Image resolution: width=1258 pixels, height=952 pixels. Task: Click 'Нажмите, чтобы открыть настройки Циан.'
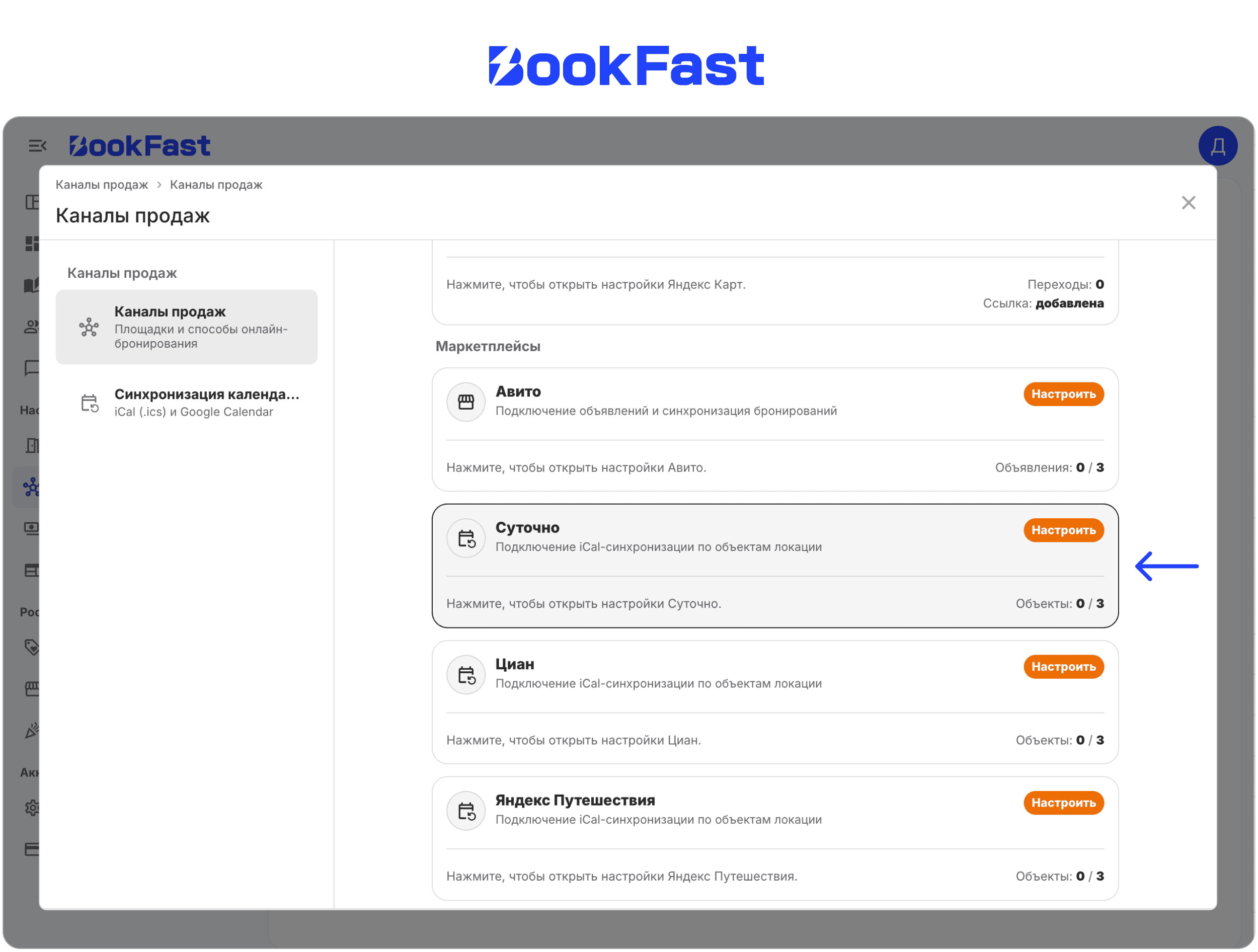click(573, 740)
